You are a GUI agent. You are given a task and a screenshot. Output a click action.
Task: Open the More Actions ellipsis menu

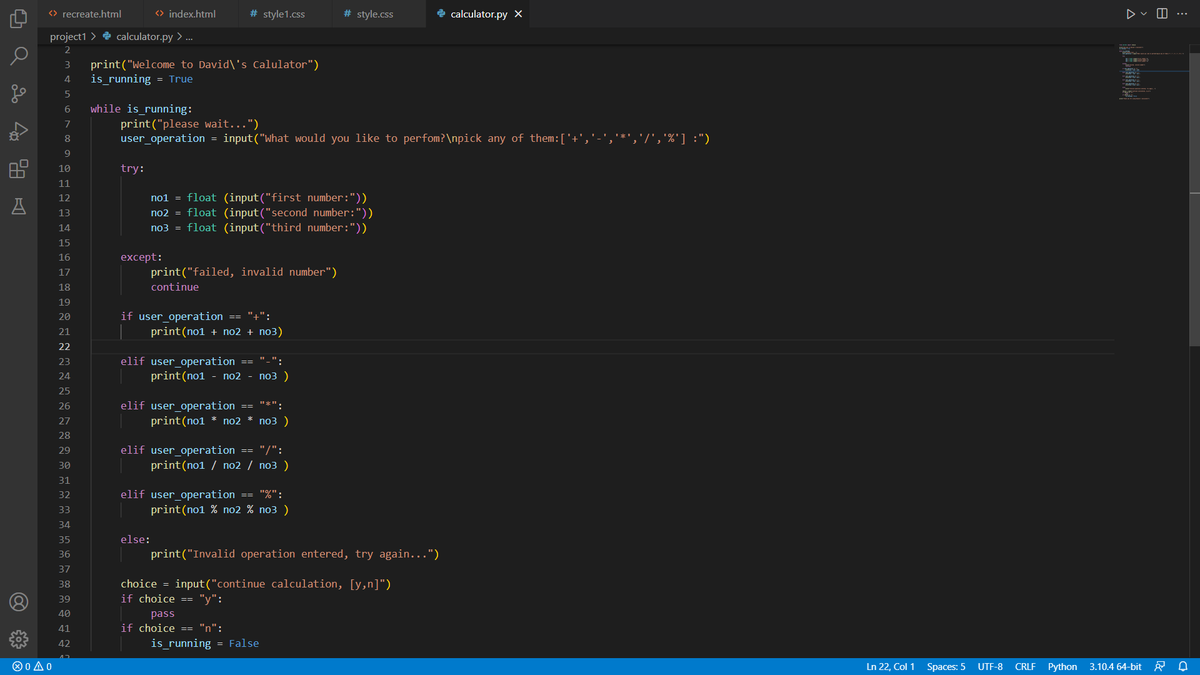1183,14
